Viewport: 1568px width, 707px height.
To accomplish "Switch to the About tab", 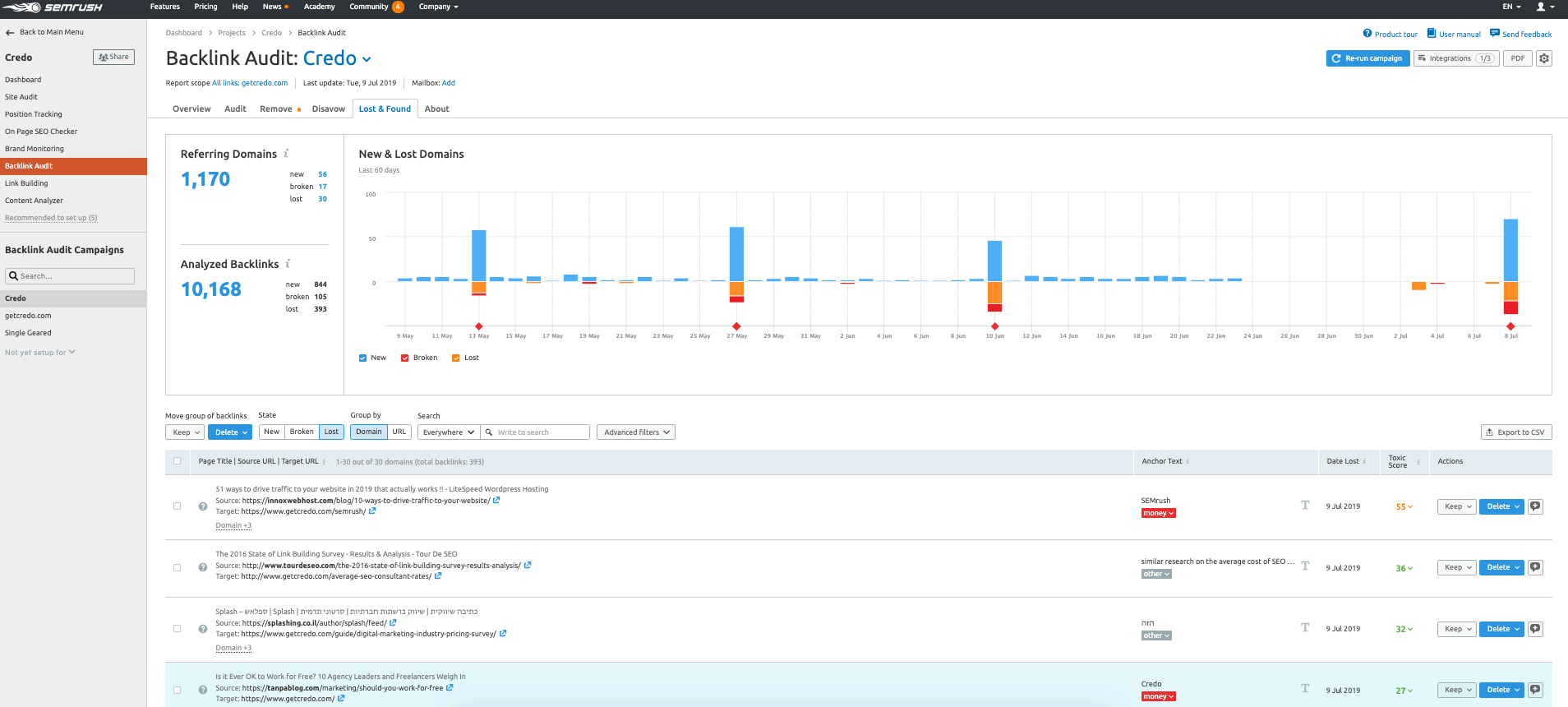I will tap(436, 109).
